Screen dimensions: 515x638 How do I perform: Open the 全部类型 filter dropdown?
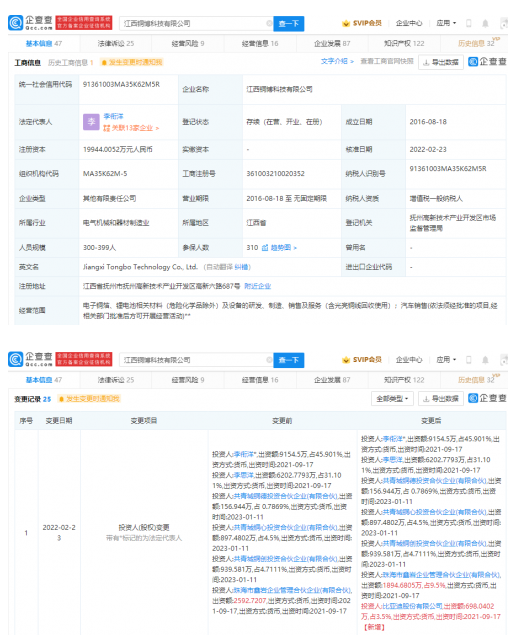[392, 398]
